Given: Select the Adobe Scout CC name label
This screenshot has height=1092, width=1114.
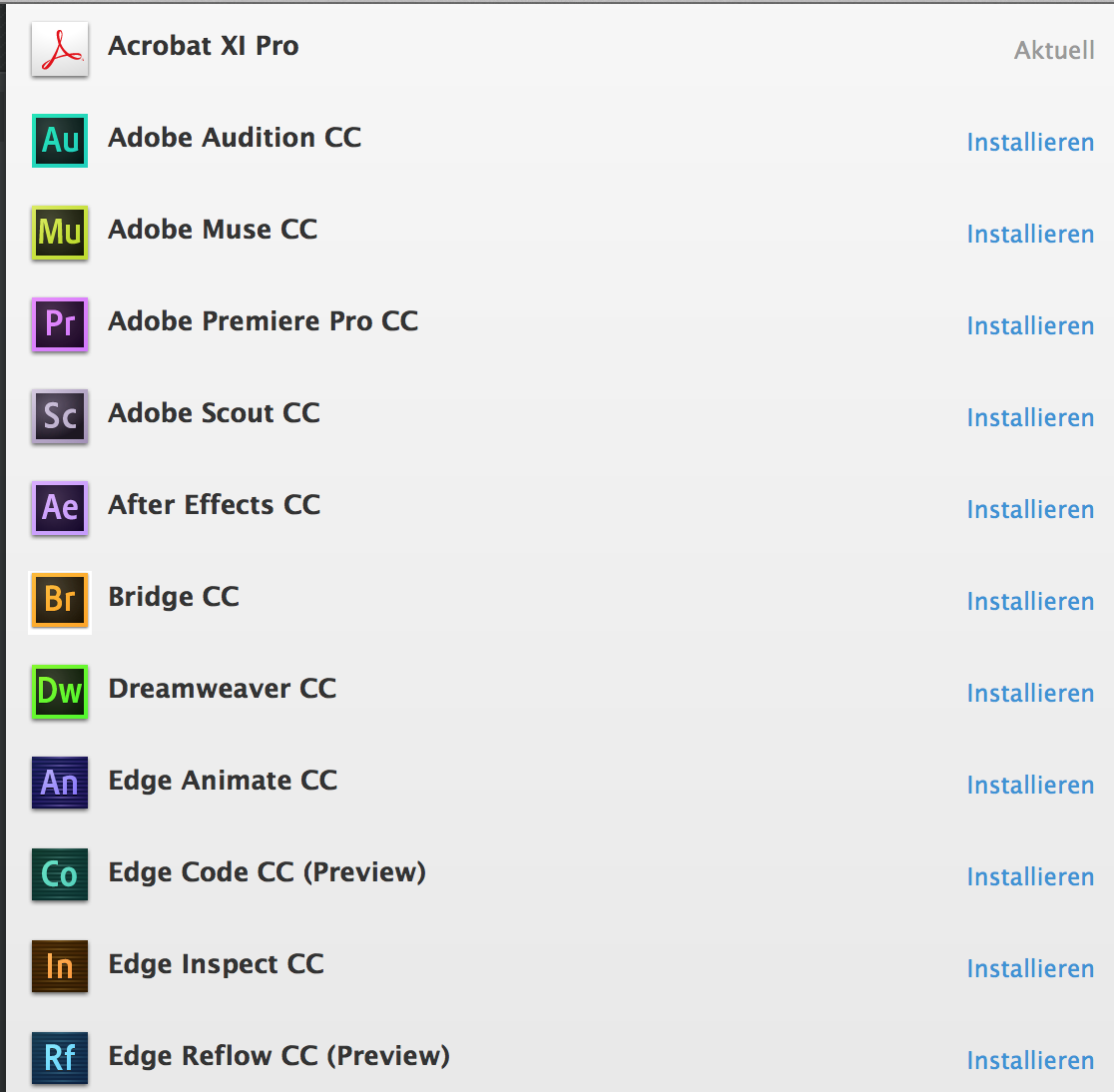Looking at the screenshot, I should point(214,412).
